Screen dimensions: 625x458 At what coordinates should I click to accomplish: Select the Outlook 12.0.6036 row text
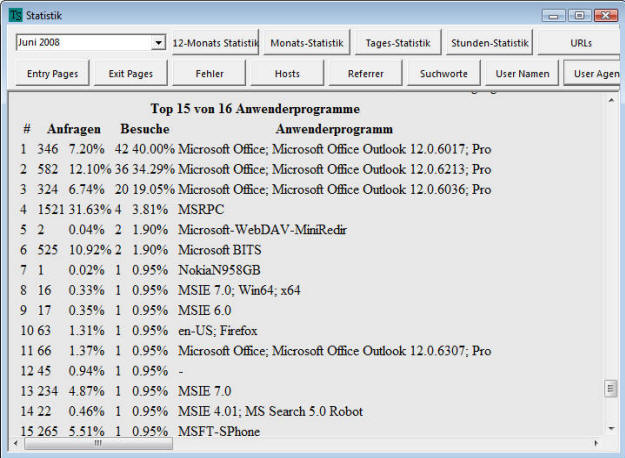334,189
